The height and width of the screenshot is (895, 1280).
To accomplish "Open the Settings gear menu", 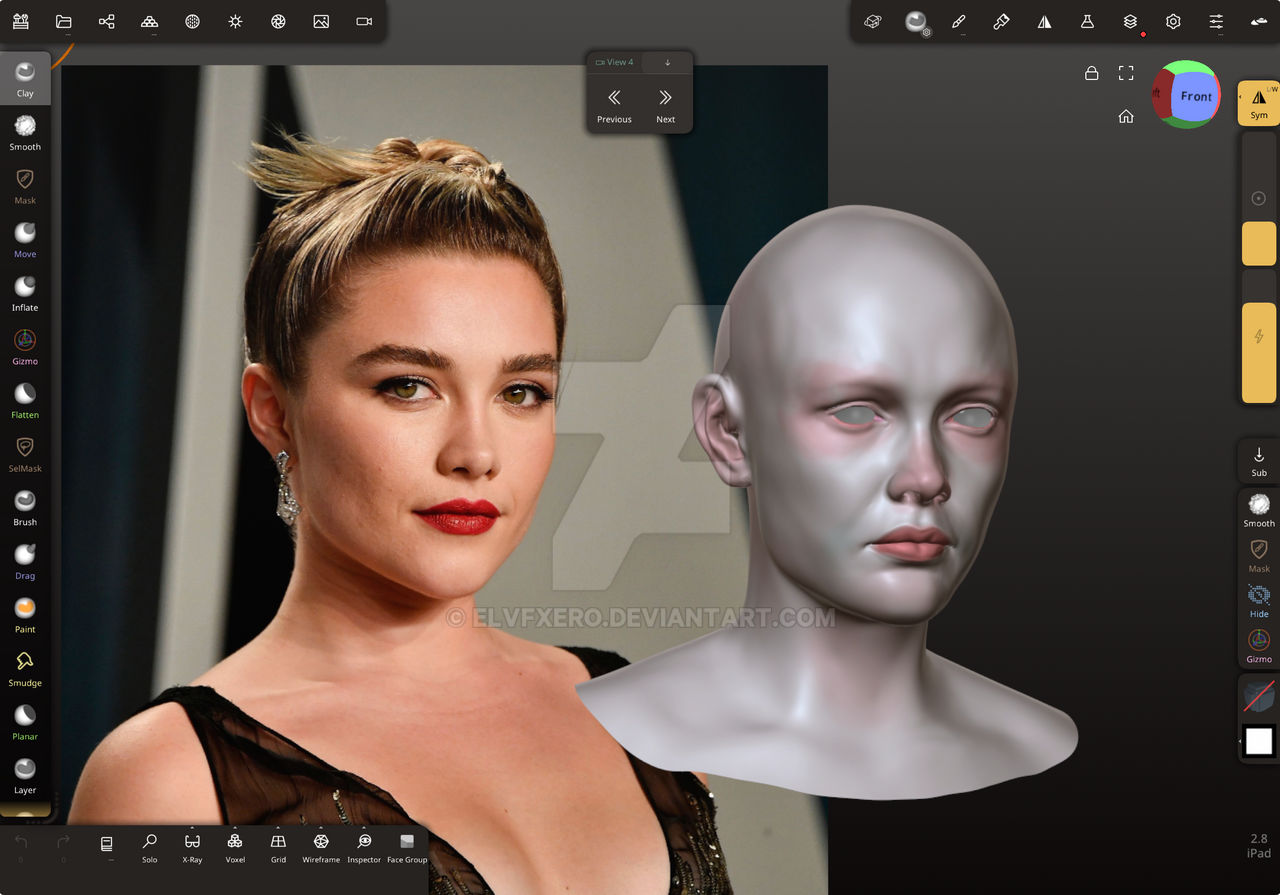I will tap(1173, 21).
